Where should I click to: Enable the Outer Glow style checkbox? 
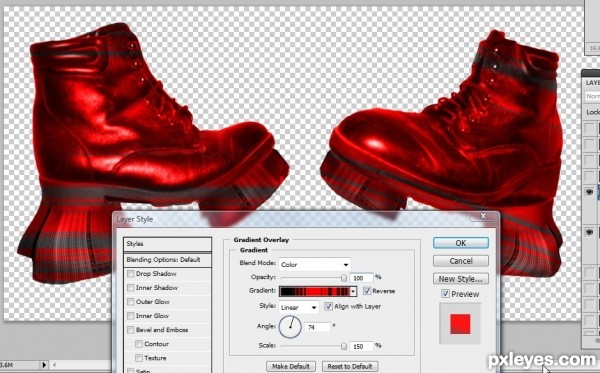click(x=131, y=302)
